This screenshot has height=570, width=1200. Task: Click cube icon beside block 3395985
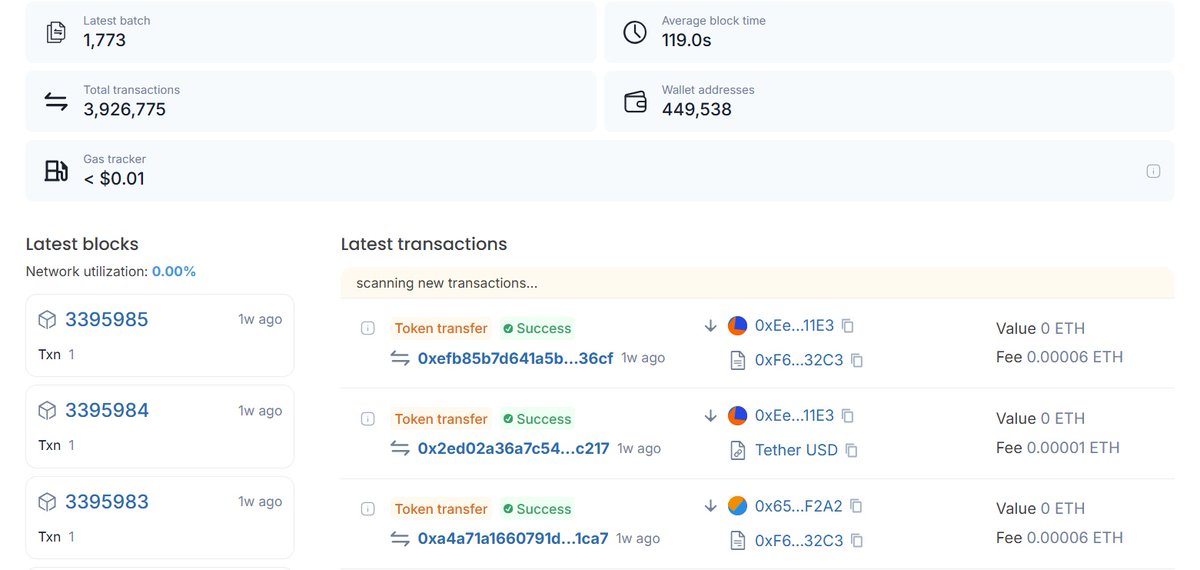tap(47, 320)
